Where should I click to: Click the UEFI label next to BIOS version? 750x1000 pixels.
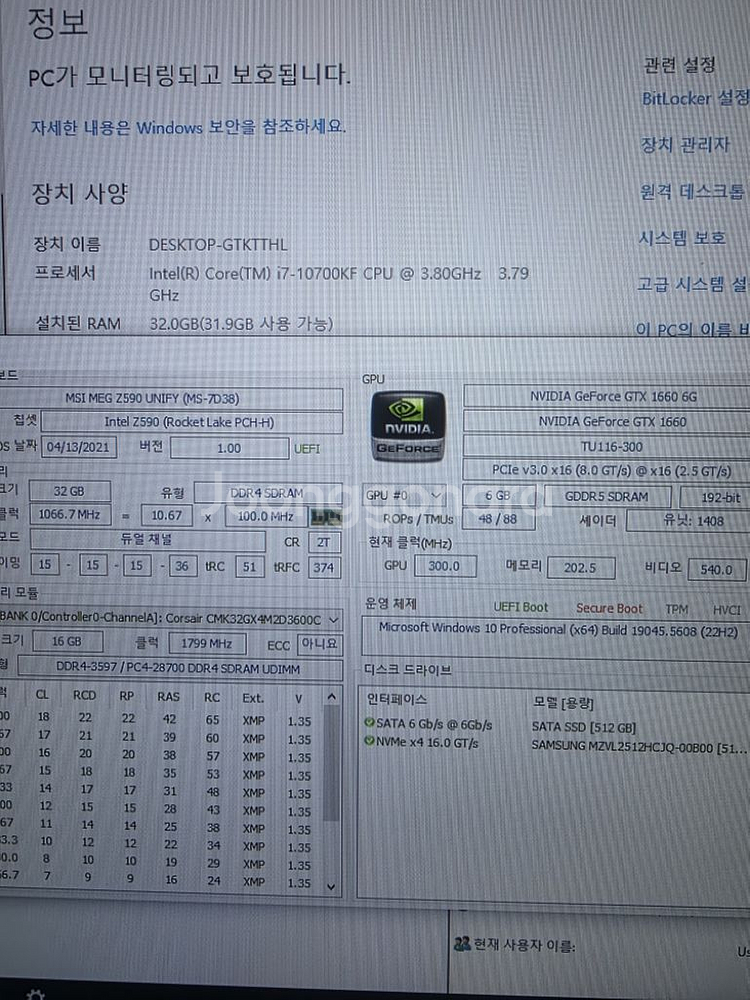307,449
